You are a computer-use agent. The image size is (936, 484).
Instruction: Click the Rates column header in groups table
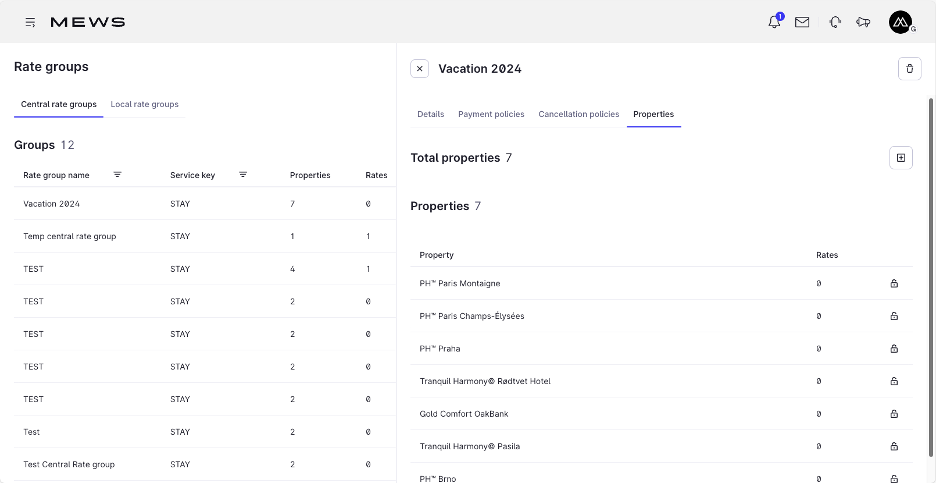[376, 175]
